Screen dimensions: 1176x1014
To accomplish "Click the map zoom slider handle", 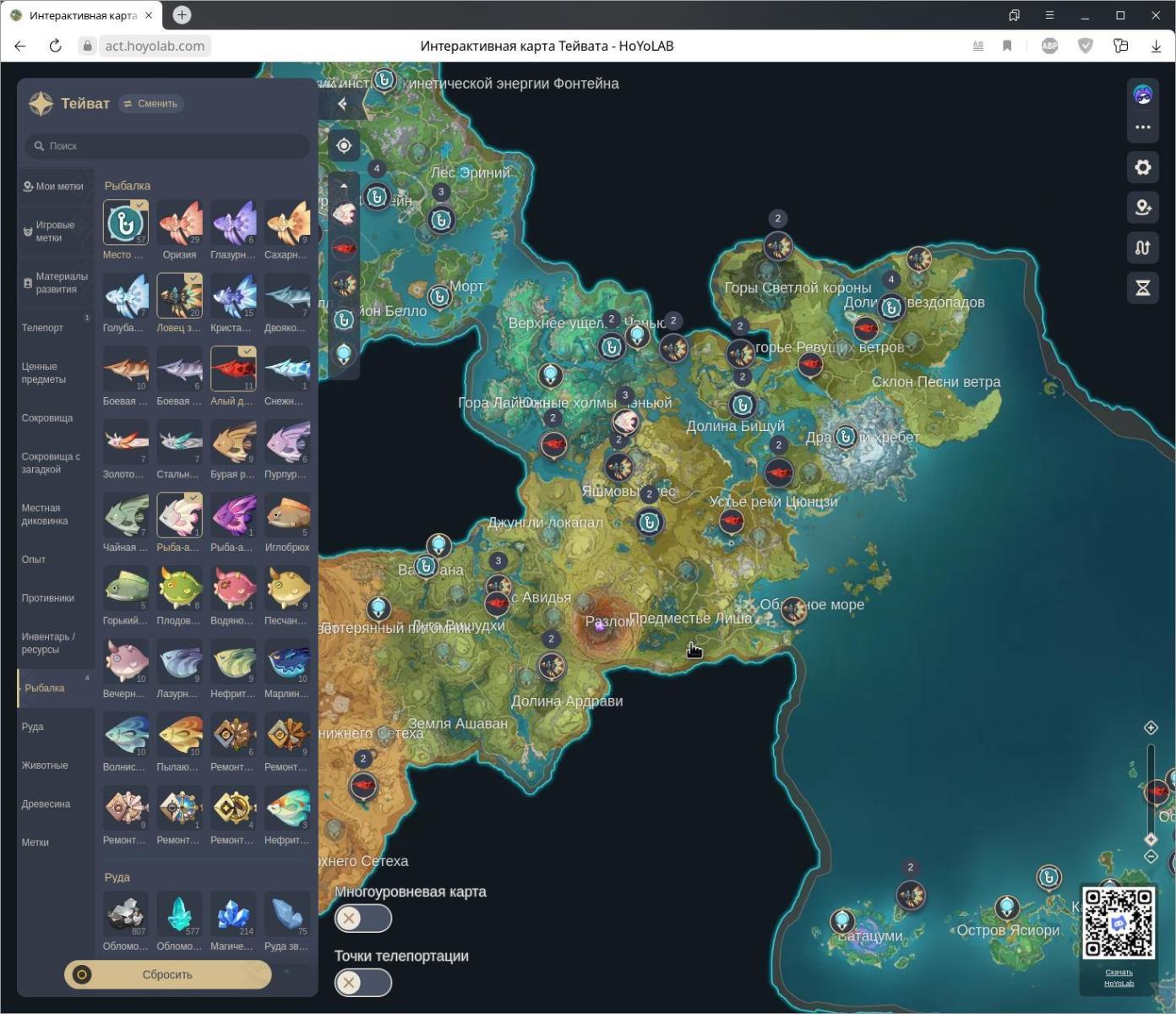I will point(1151,839).
